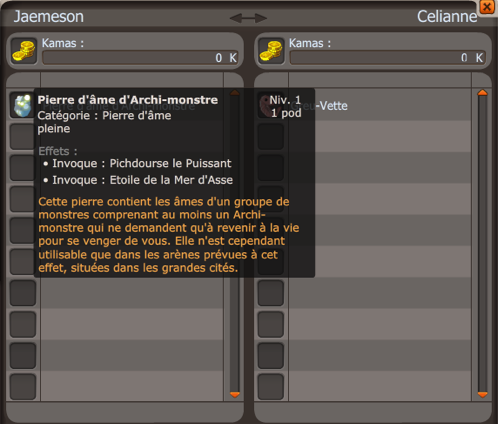Screen dimensions: 498x424
Task: Click the down arrow of Jaemeson's item list
Action: [235, 395]
